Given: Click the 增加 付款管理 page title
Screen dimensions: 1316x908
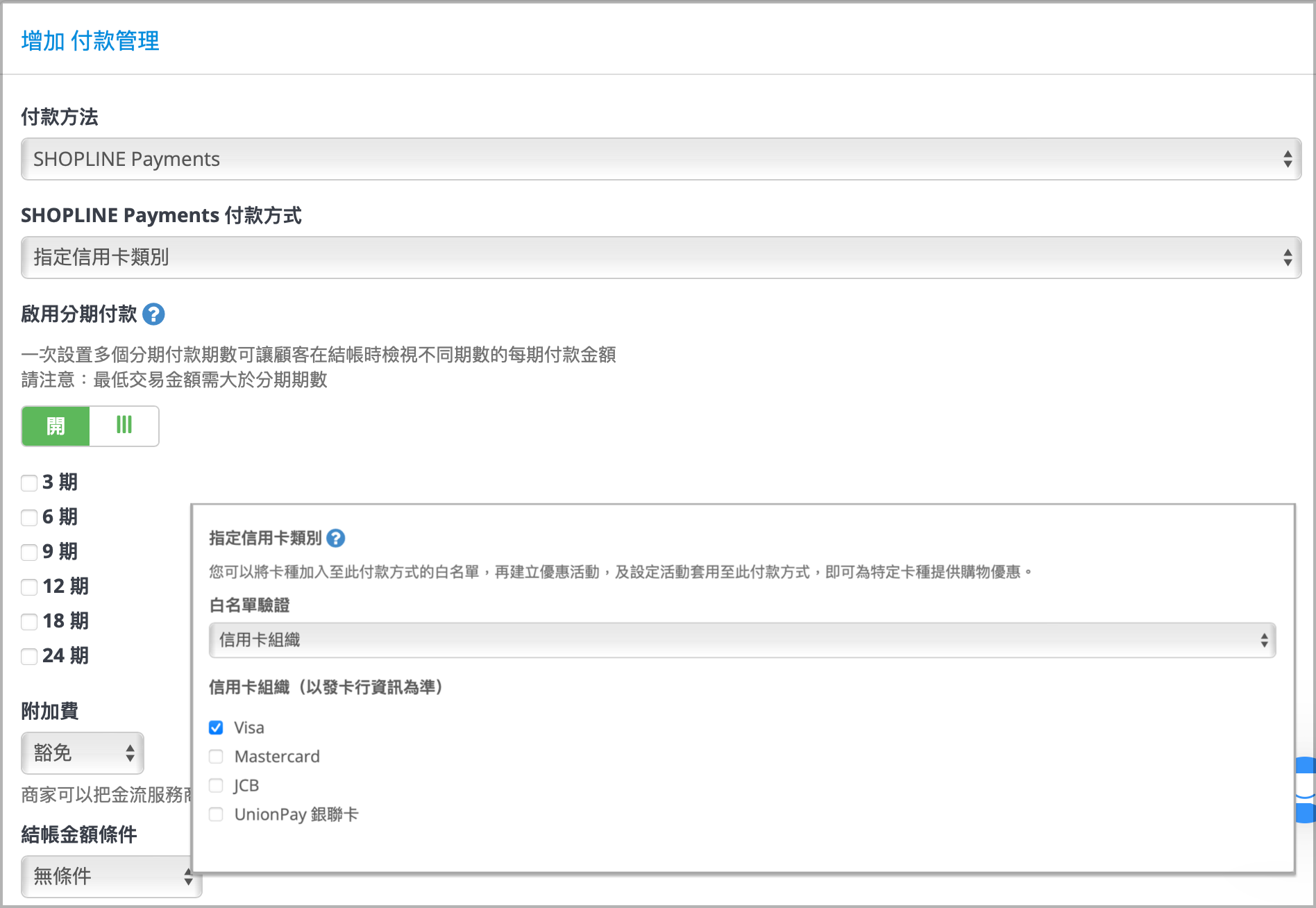Looking at the screenshot, I should click(90, 41).
